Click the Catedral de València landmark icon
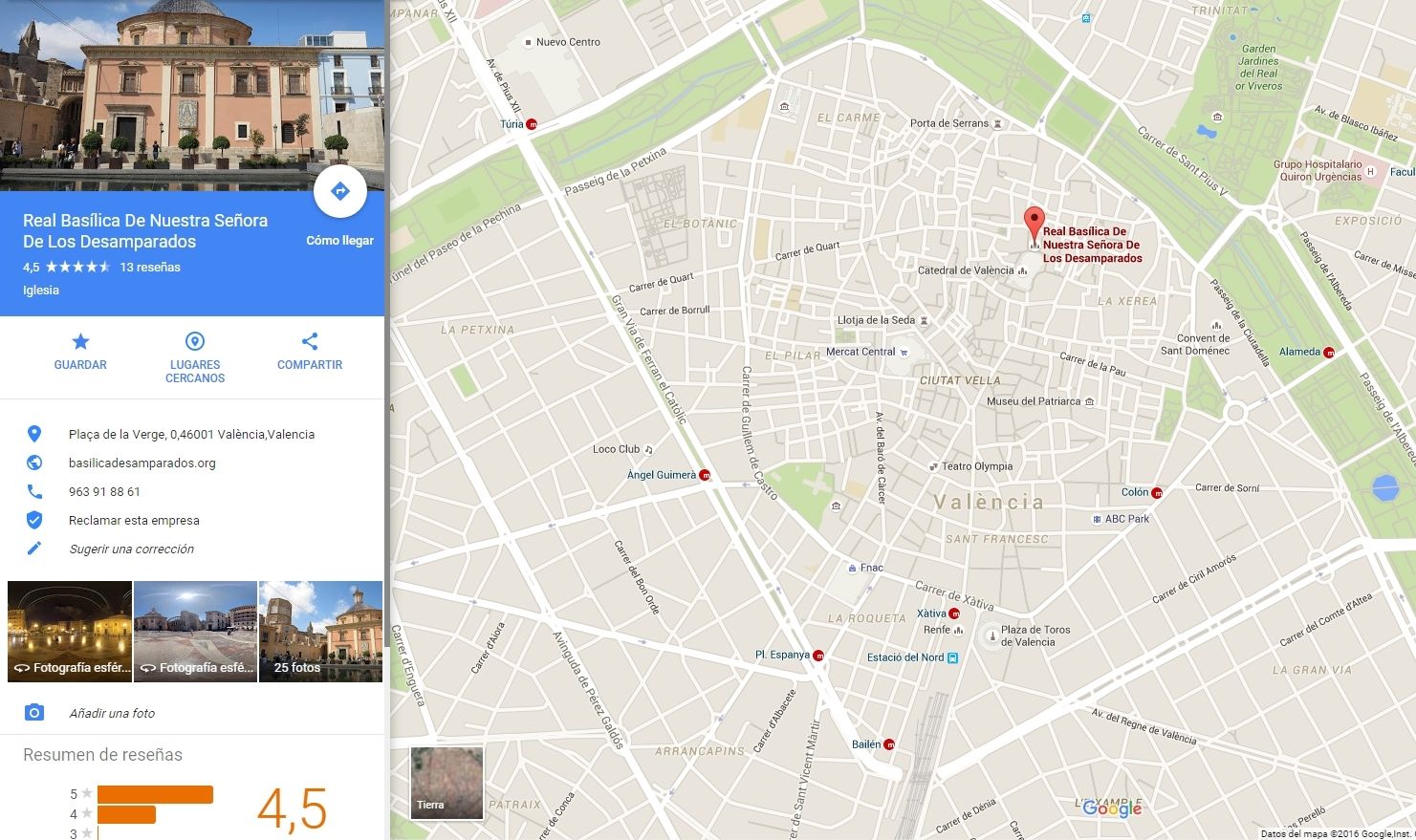 click(x=1022, y=270)
